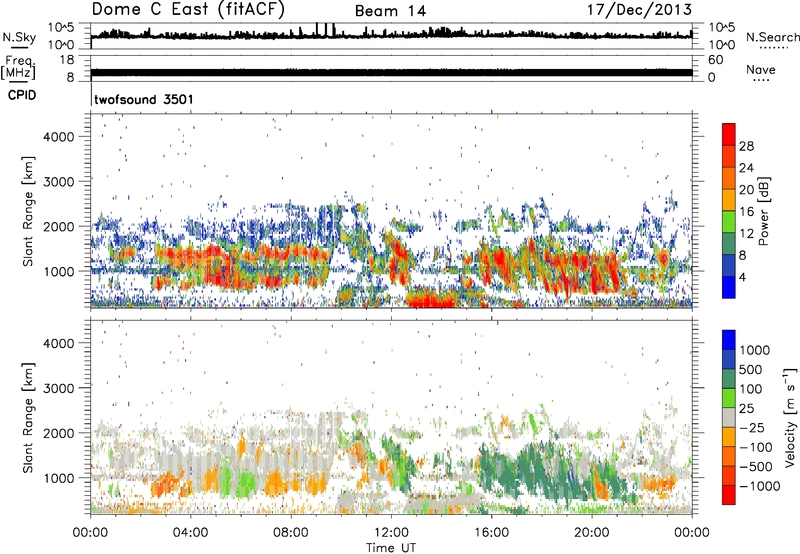Click the '4000' tick on power panel
This screenshot has width=800, height=554.
point(58,137)
